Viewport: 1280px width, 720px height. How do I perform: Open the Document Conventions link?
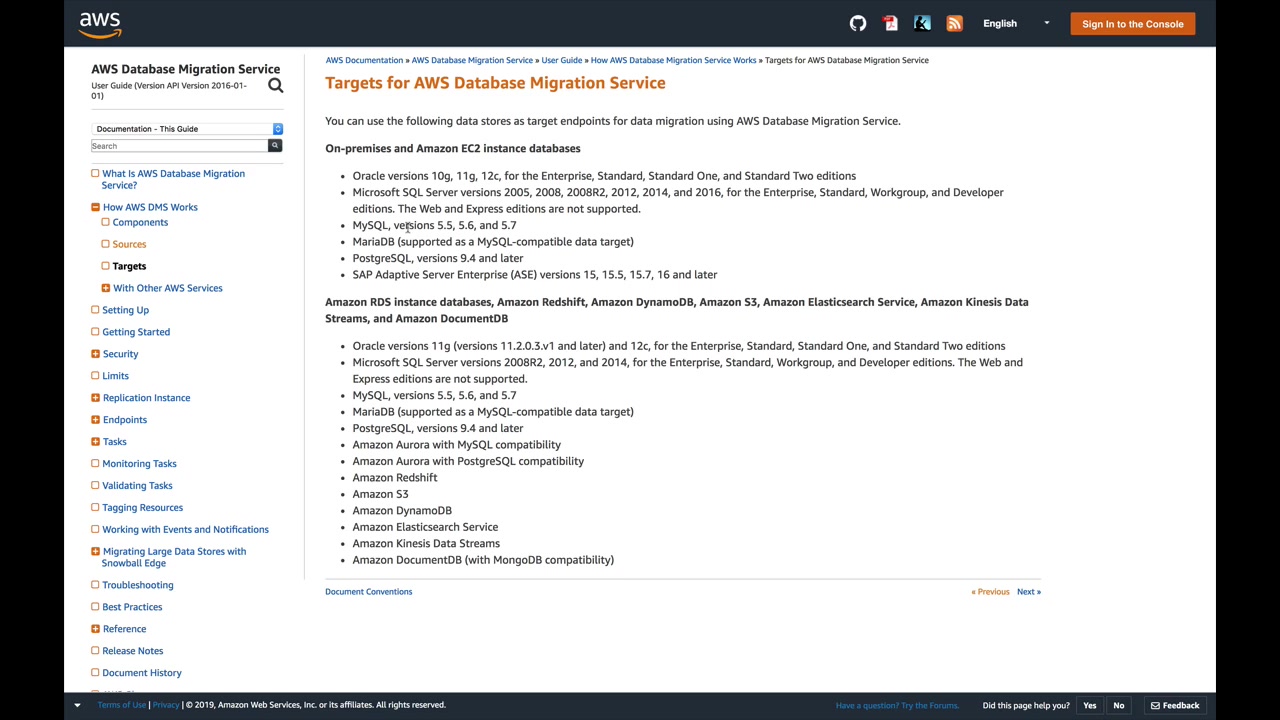point(368,592)
